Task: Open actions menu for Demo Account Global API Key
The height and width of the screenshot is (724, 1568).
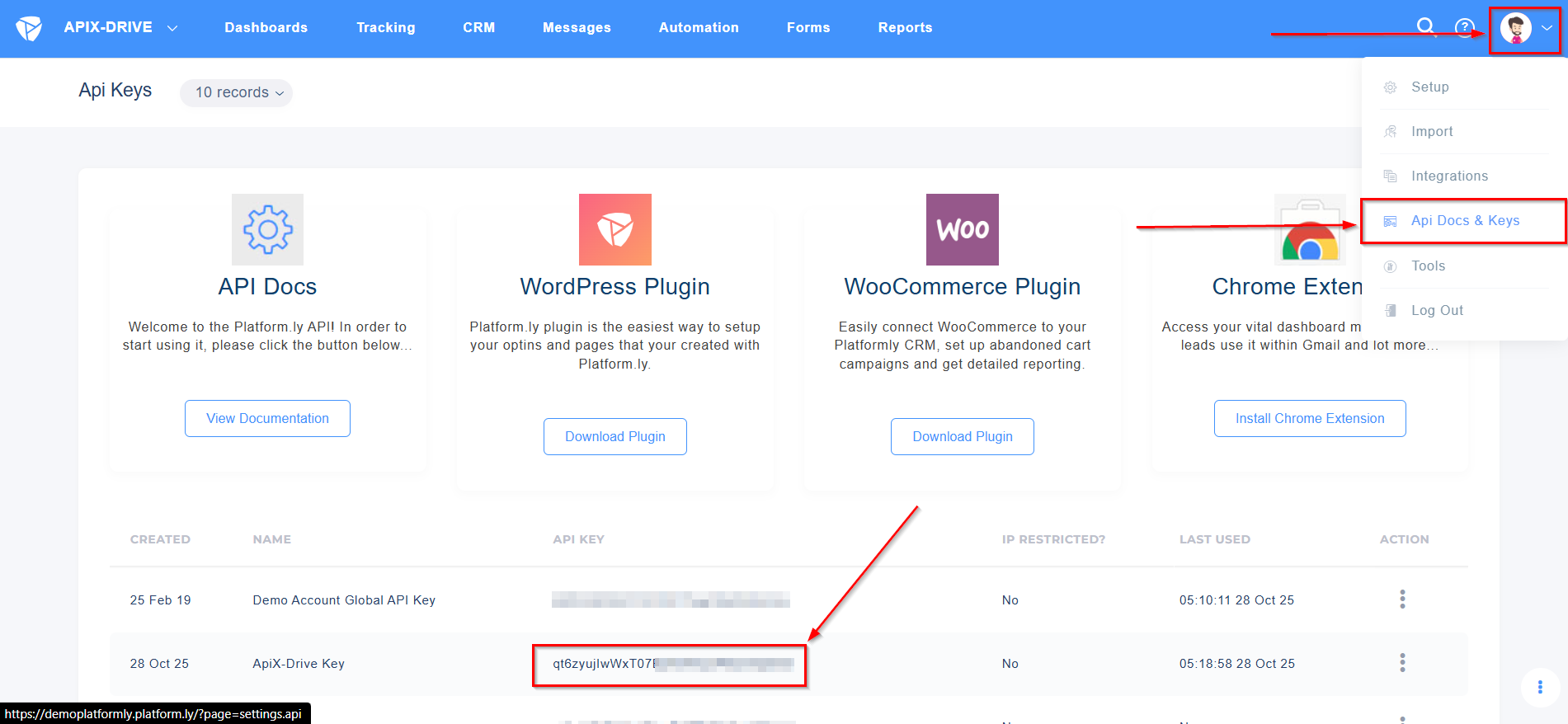Action: [1402, 599]
